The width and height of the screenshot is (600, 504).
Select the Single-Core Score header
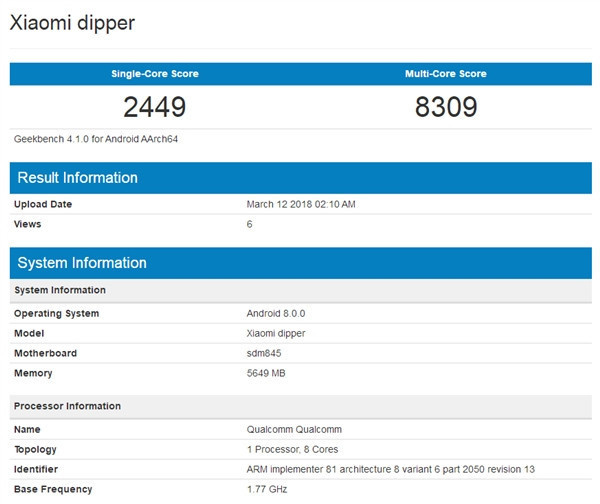click(154, 74)
